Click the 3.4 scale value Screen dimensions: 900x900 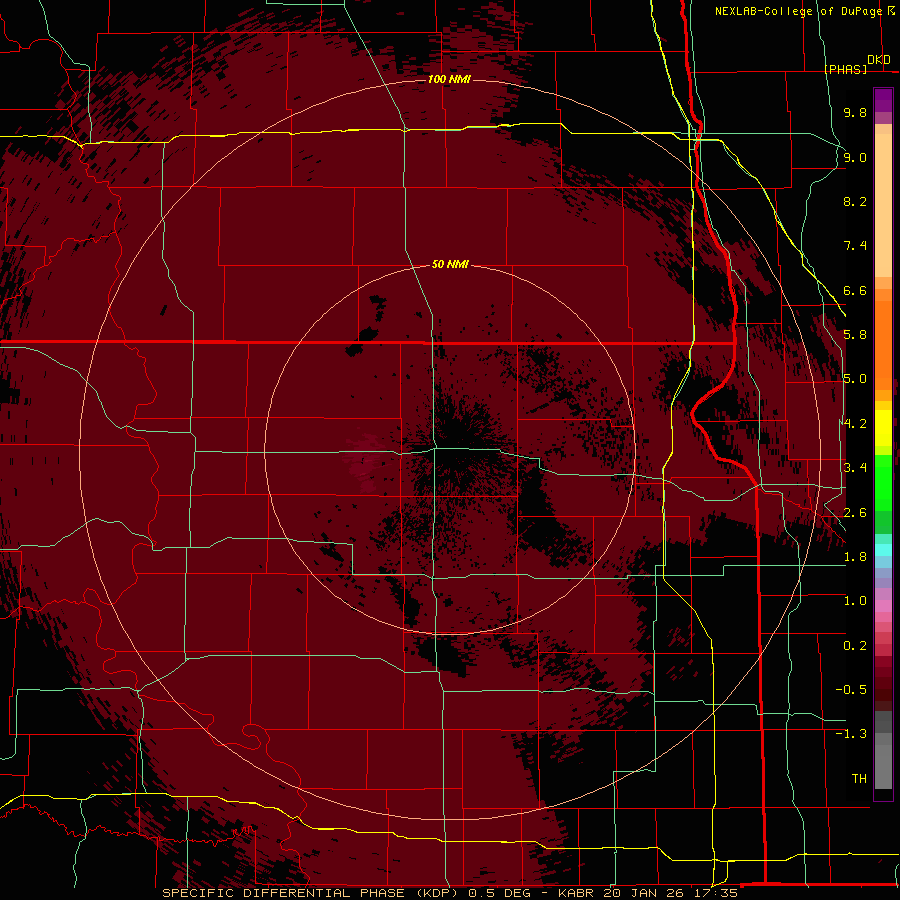coord(855,468)
